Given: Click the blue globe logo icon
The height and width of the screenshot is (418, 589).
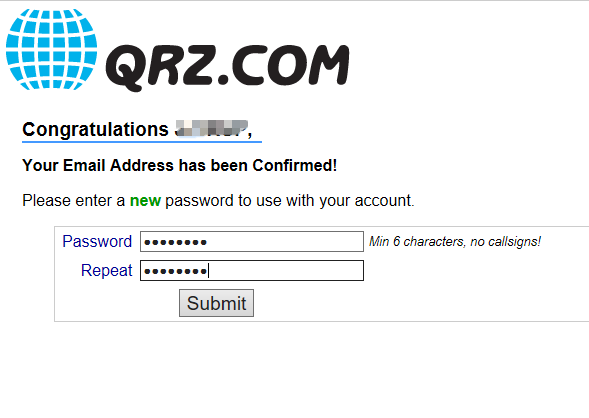Looking at the screenshot, I should (51, 49).
